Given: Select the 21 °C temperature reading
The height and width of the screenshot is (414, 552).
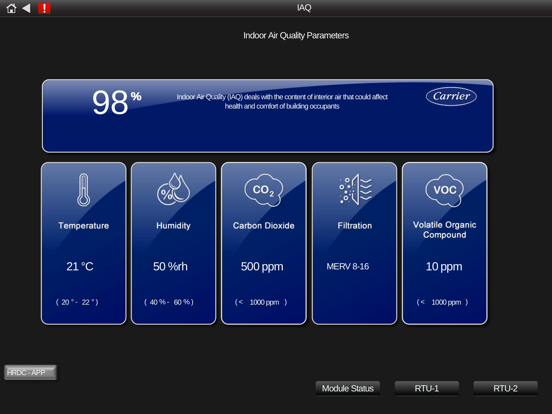Looking at the screenshot, I should click(80, 266).
